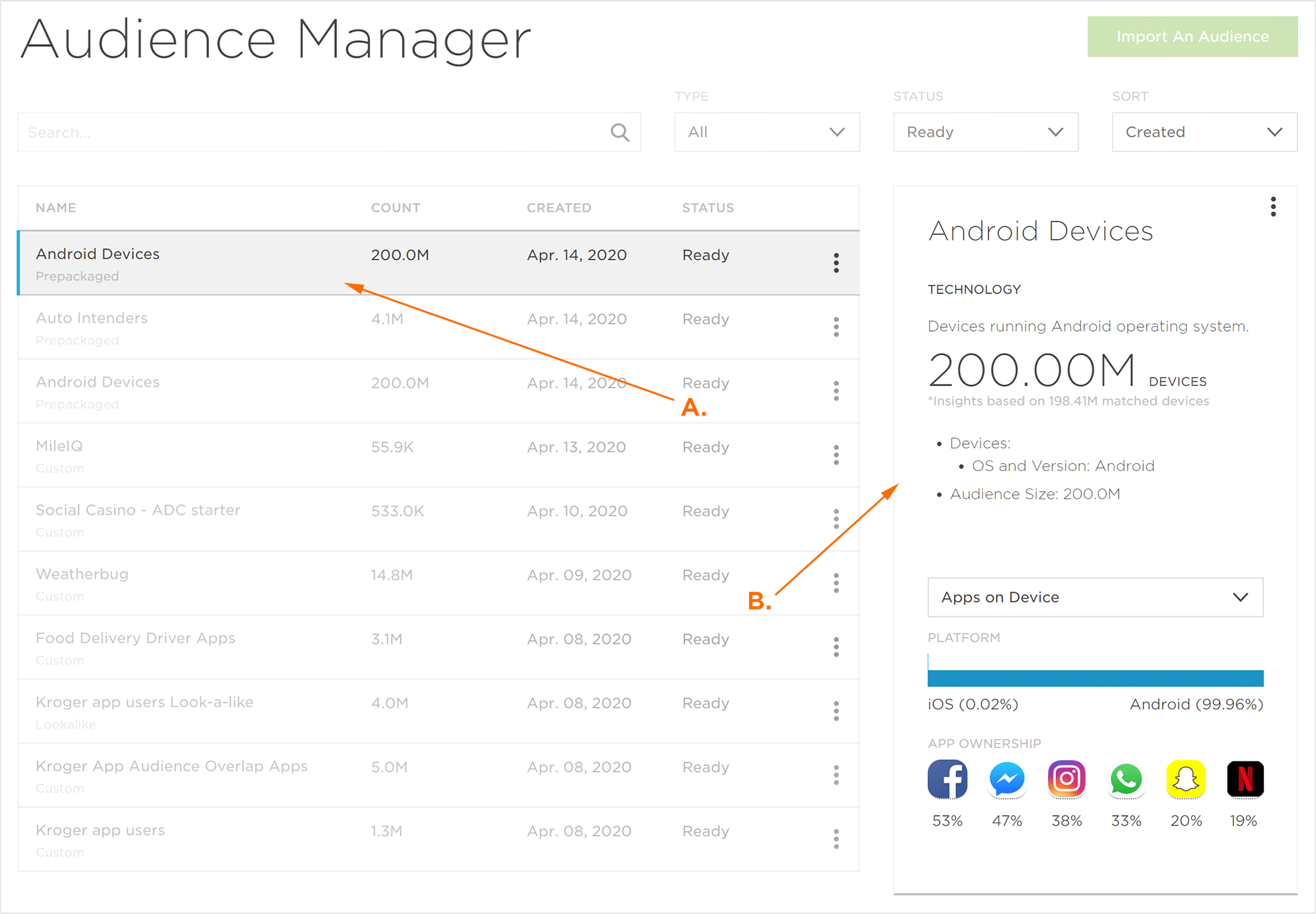Select Kroger App Audience Overlap Apps
Screen dimensions: 1316x914
tap(438, 775)
